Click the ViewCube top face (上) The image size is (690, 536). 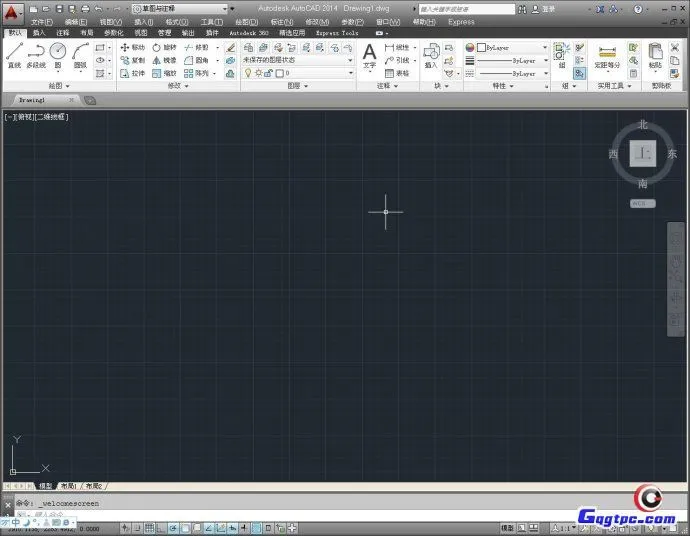[643, 154]
